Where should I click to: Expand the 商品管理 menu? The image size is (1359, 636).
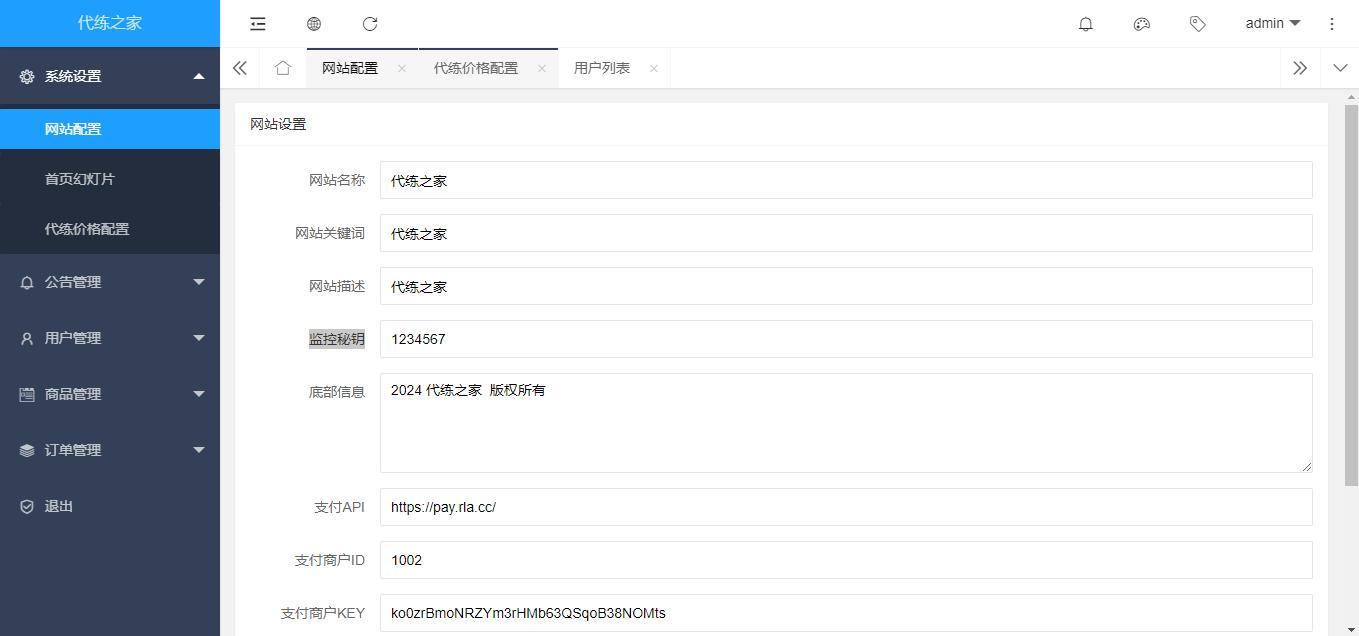199,394
